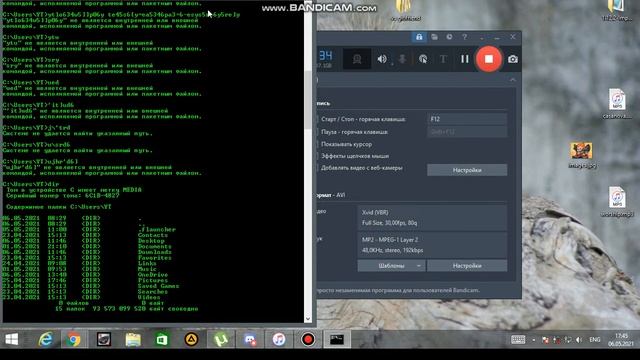Open the timer clock icon in Bandicam
The image size is (640, 360).
coord(449,37)
